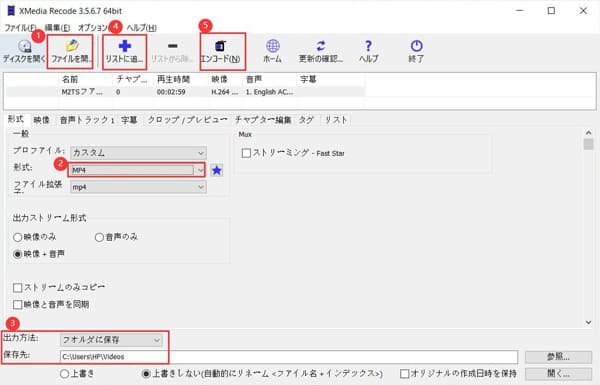
Task: Open the ホーム globe icon
Action: click(x=272, y=46)
